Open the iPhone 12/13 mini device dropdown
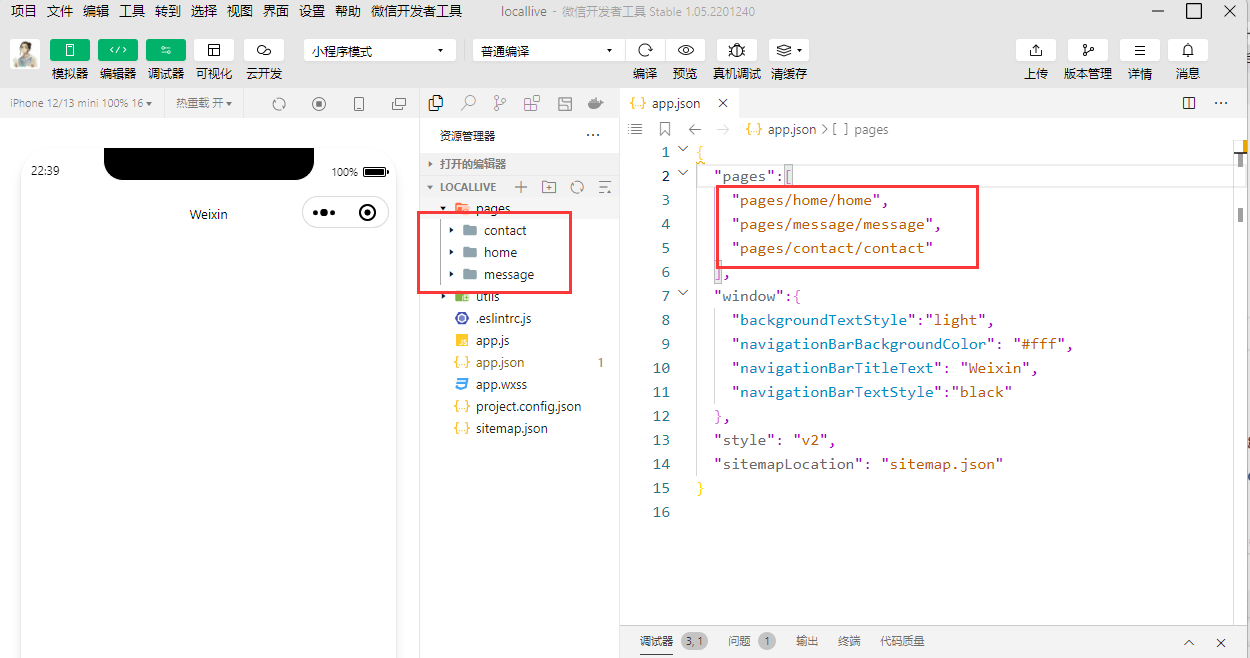This screenshot has height=658, width=1250. click(81, 103)
